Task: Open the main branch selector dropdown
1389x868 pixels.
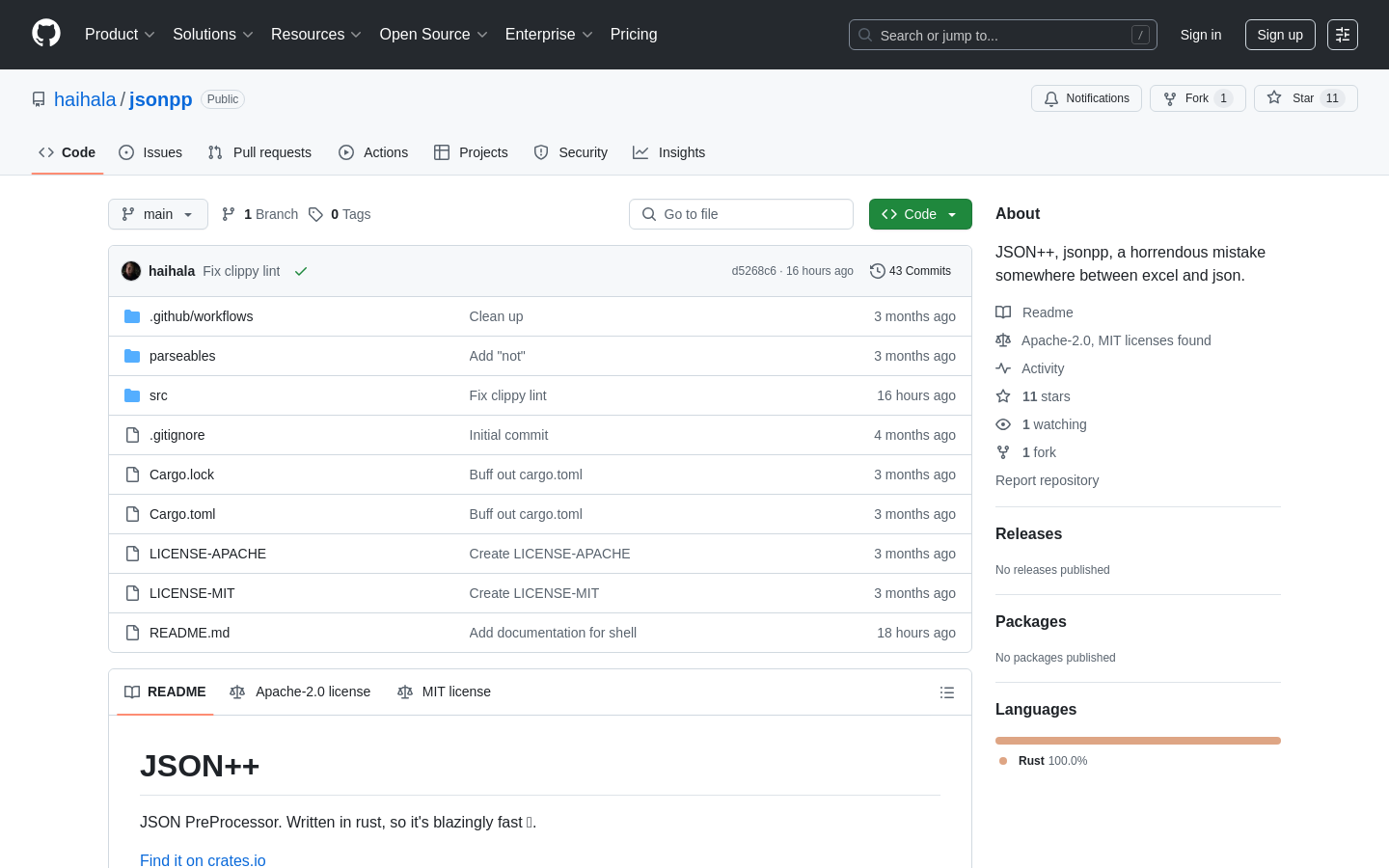Action: click(x=158, y=214)
